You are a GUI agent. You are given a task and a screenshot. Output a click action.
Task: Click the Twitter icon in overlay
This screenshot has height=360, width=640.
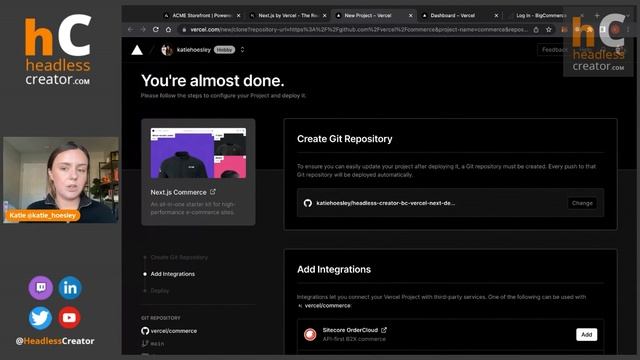(x=40, y=318)
